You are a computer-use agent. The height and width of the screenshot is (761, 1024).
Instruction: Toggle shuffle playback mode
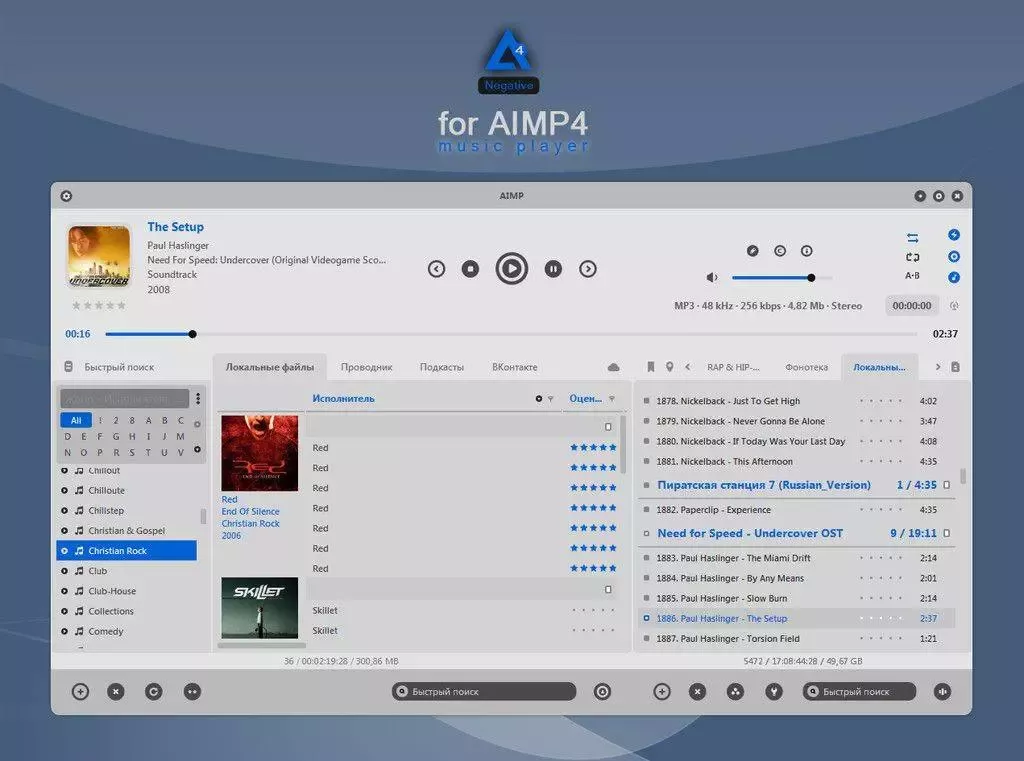click(x=912, y=237)
